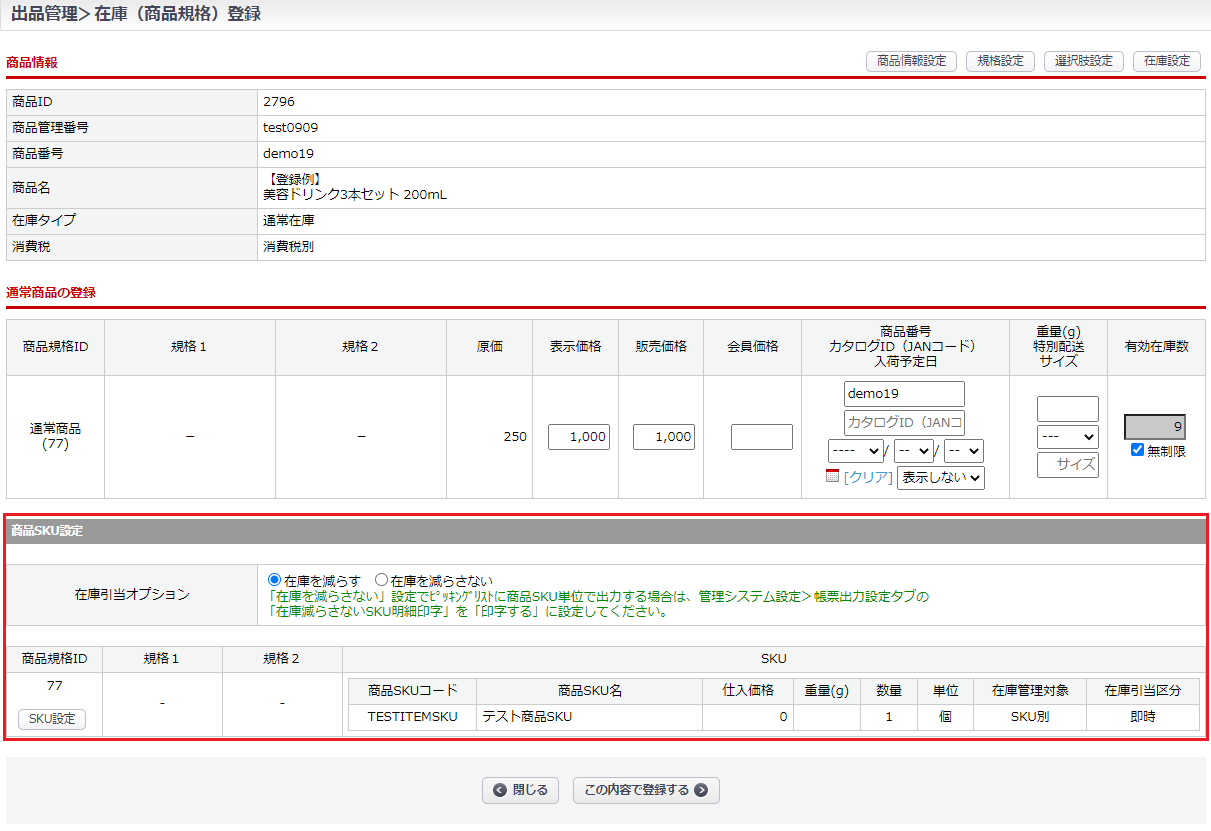Check the 無制限 unlimited stock checkbox

[1137, 450]
